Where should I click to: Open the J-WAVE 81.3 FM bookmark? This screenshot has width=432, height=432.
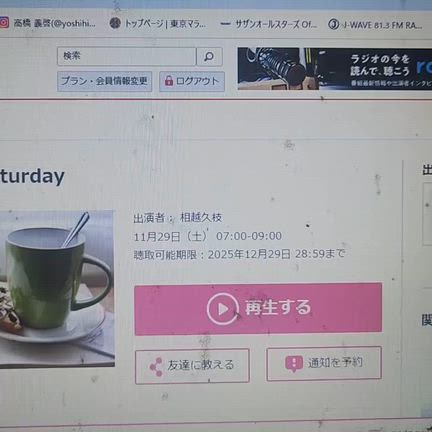click(375, 25)
